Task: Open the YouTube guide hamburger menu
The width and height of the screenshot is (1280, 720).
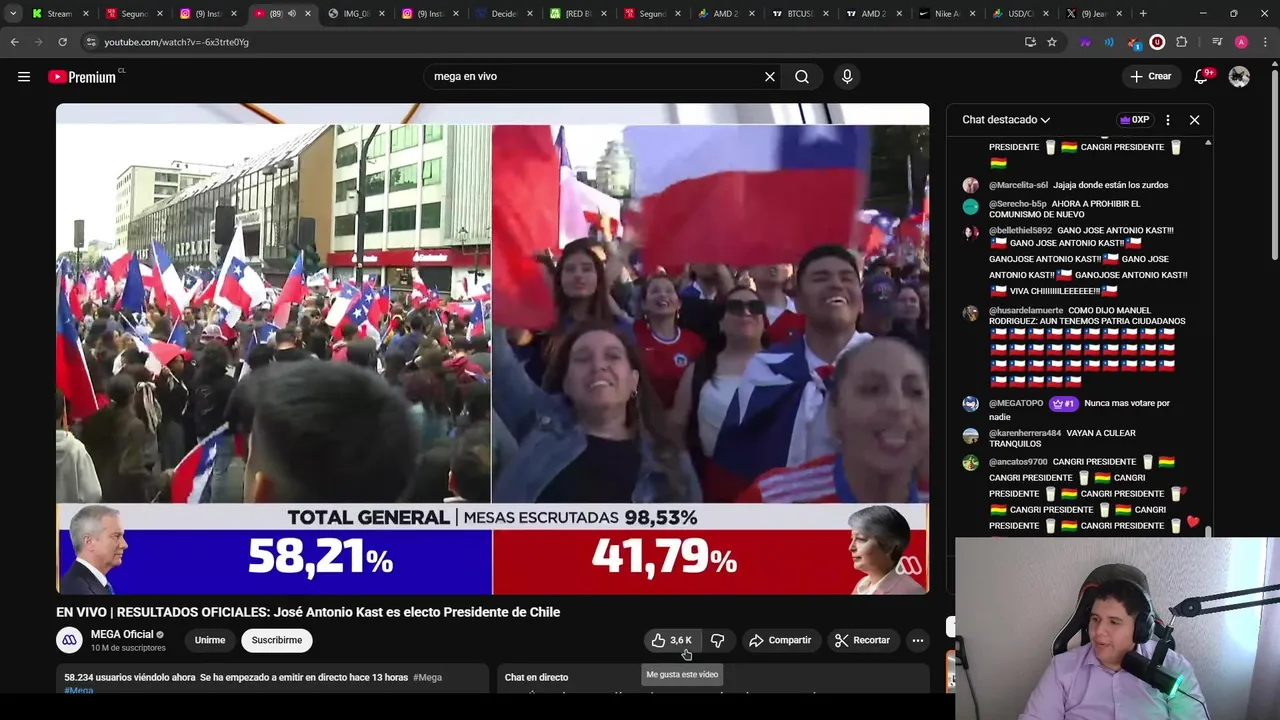Action: coord(24,77)
